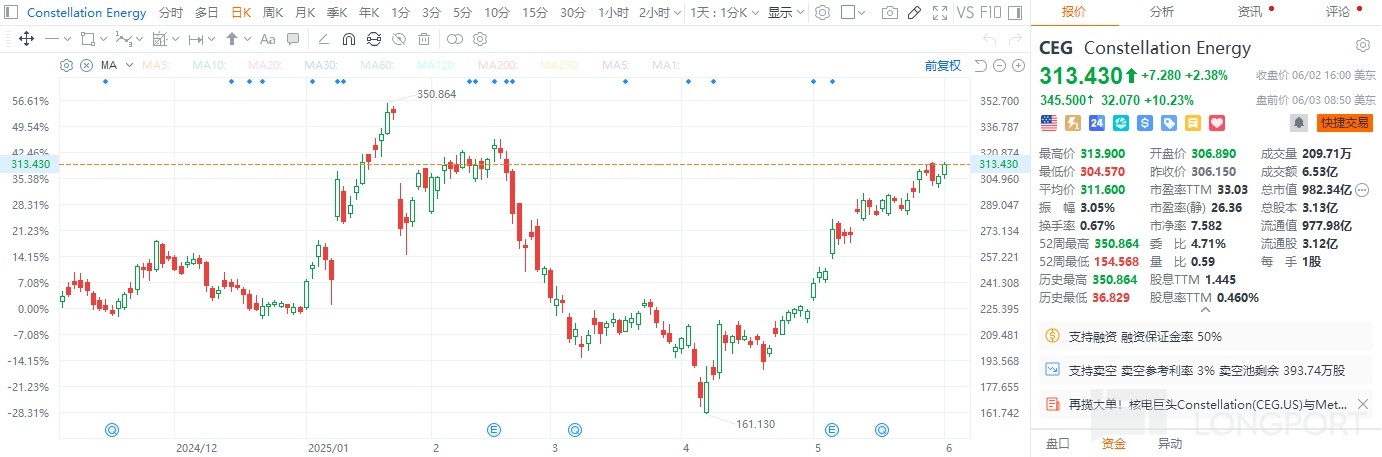
Task: Expand the 2小时 period dropdown
Action: 676,13
